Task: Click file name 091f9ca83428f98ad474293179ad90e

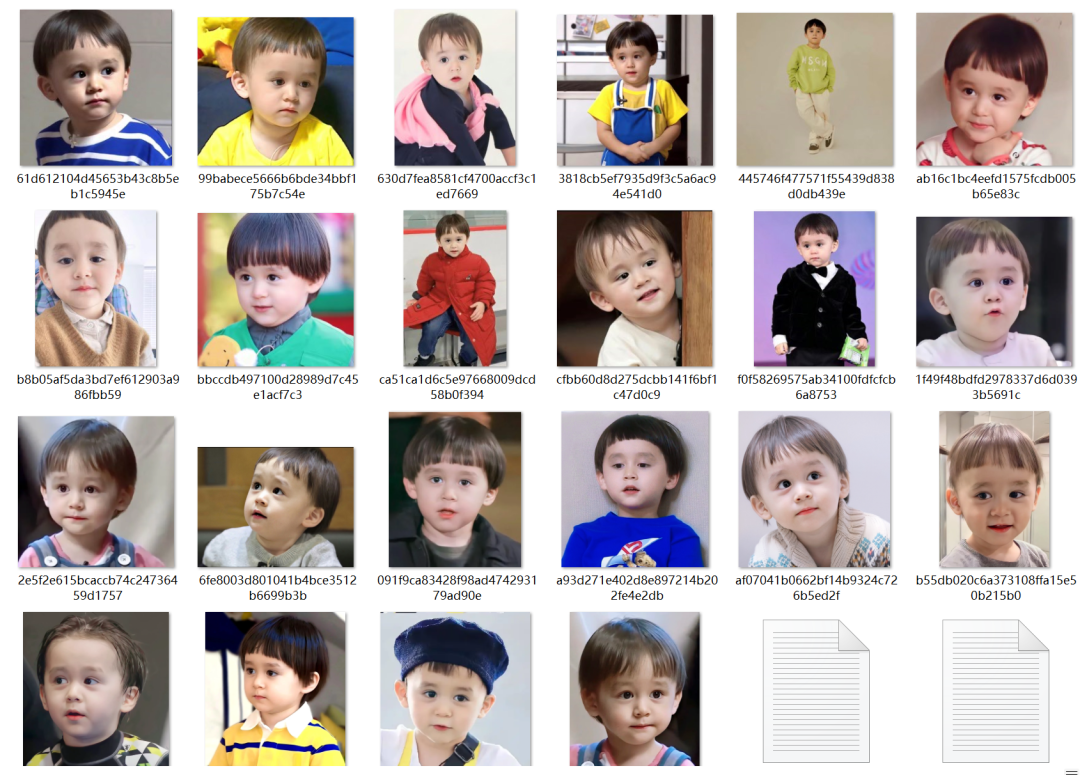Action: (x=457, y=588)
